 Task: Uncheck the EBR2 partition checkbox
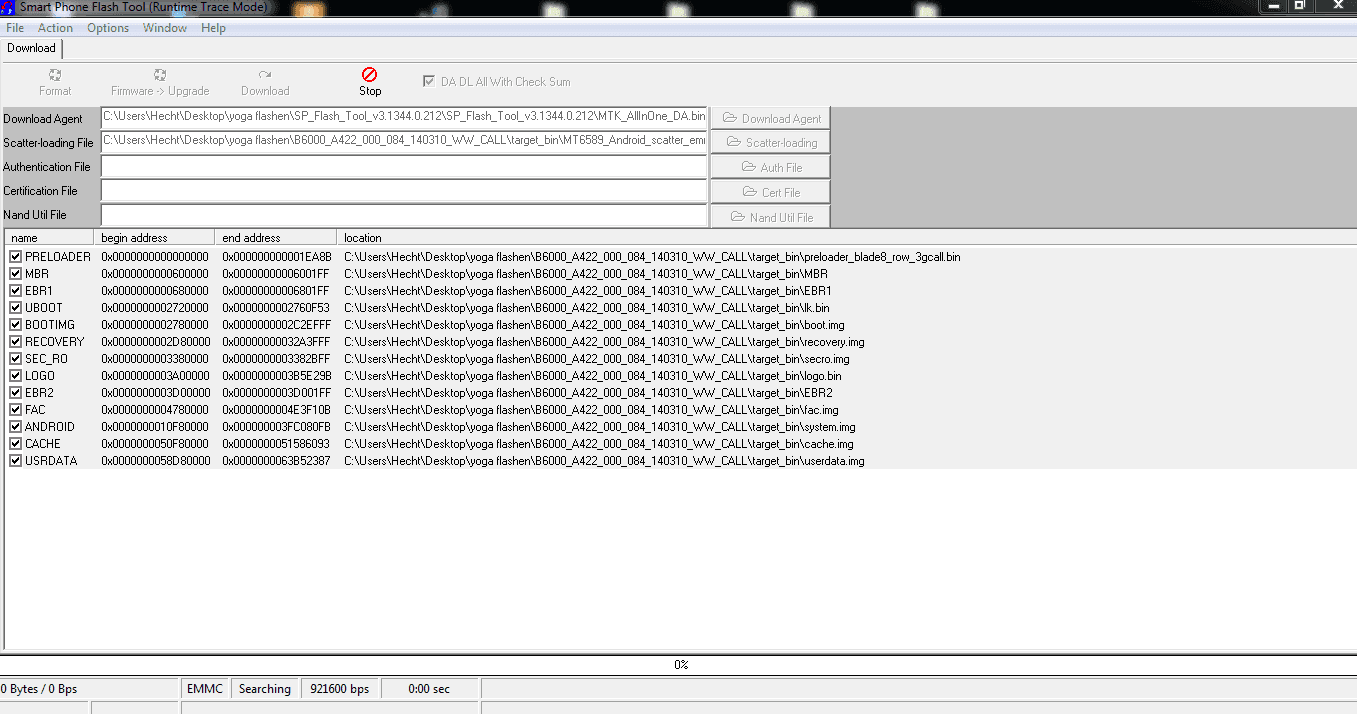15,393
